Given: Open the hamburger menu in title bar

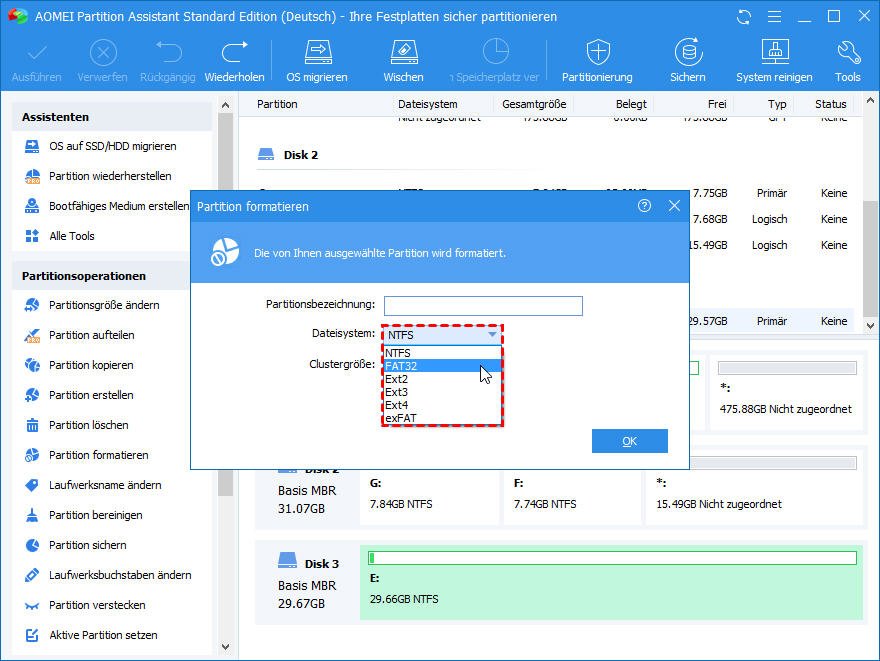Looking at the screenshot, I should [774, 17].
